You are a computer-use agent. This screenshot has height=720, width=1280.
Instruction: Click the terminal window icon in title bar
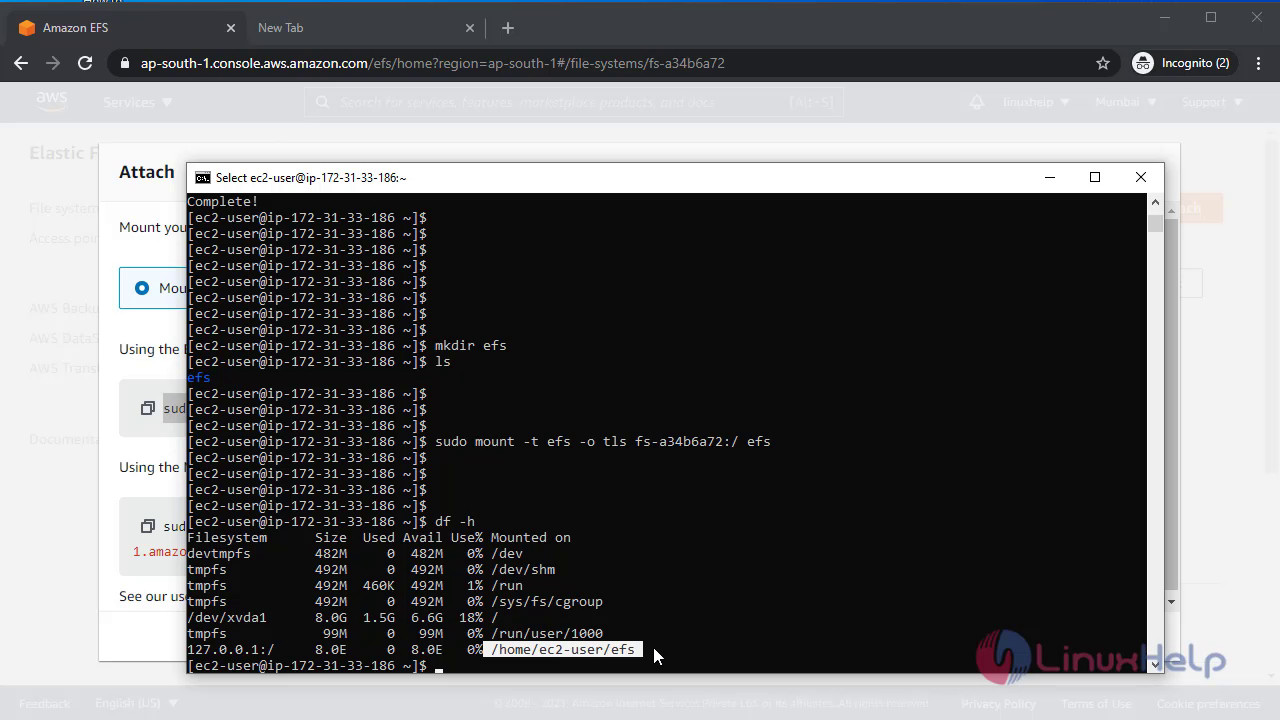(x=203, y=177)
